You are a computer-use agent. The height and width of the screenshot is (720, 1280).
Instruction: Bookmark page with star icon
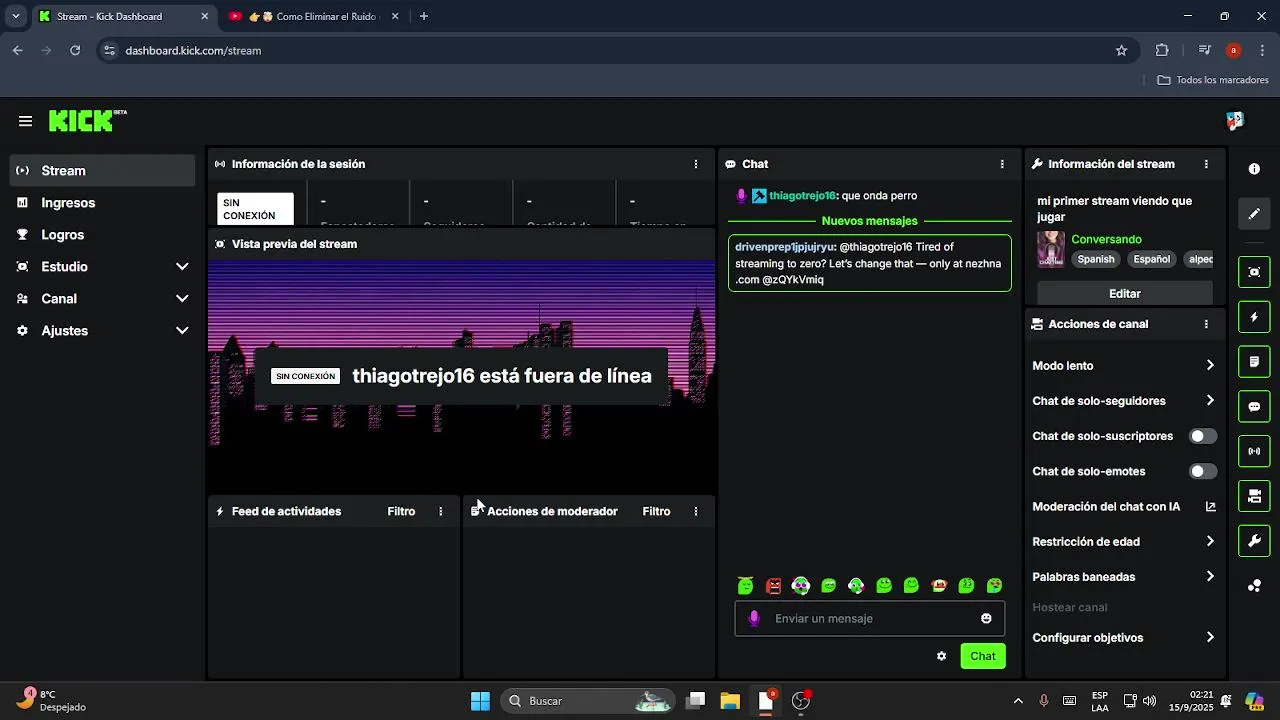click(1121, 50)
